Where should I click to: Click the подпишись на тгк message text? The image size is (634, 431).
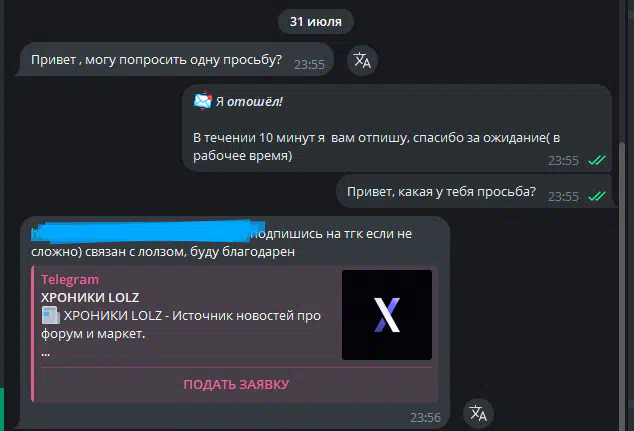pyautogui.click(x=222, y=243)
